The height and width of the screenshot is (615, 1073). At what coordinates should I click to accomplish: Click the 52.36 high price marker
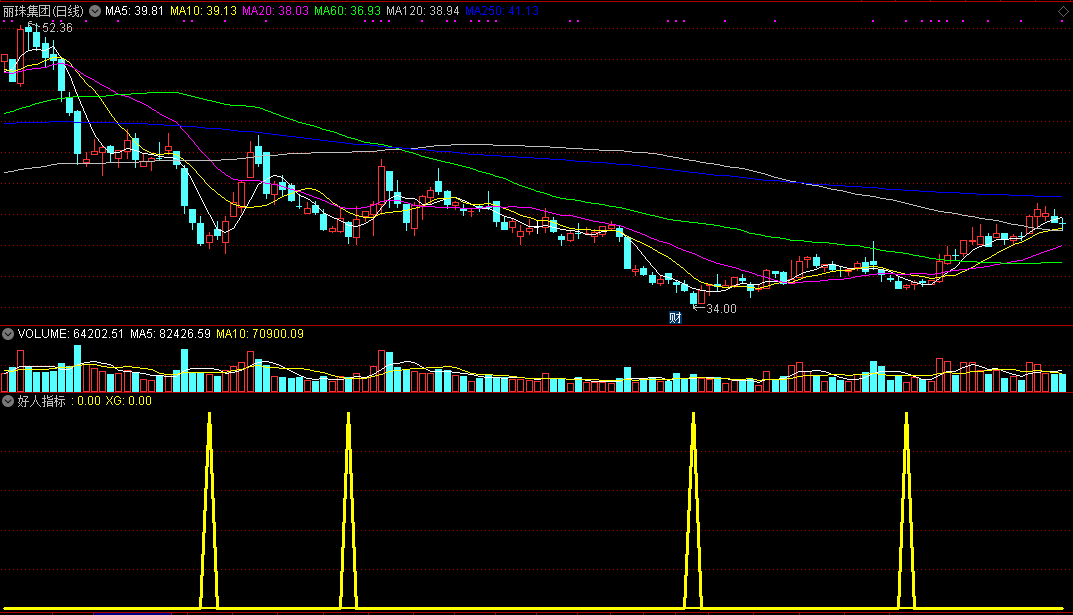tap(57, 28)
